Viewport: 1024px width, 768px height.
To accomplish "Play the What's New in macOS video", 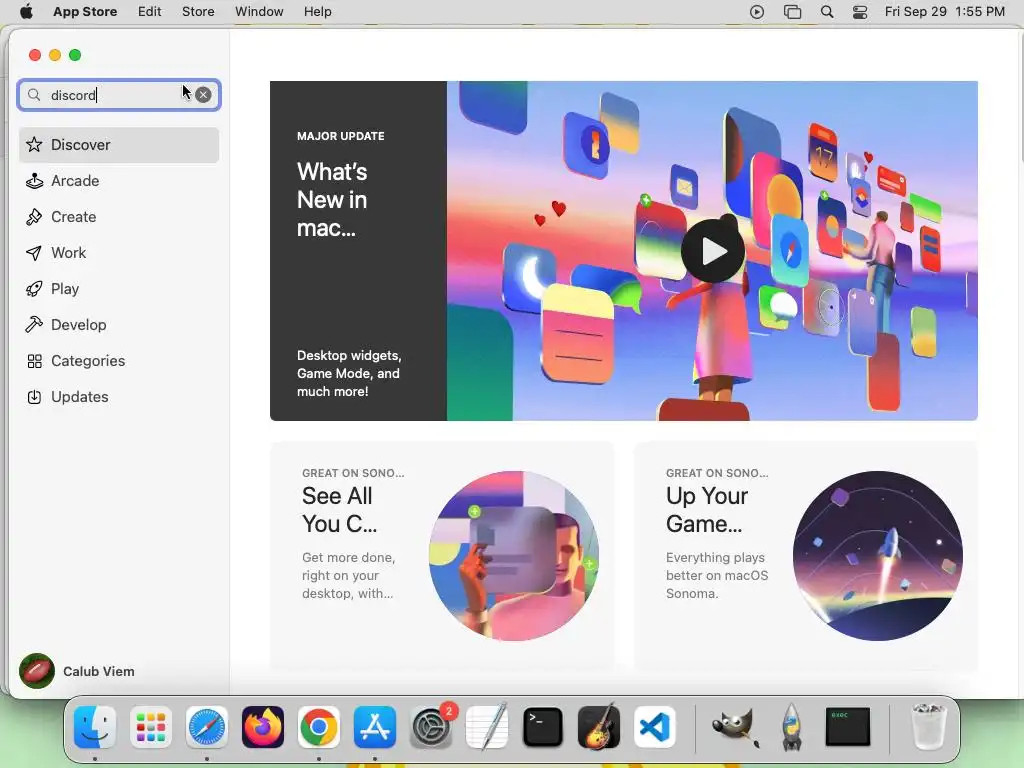I will click(x=712, y=251).
